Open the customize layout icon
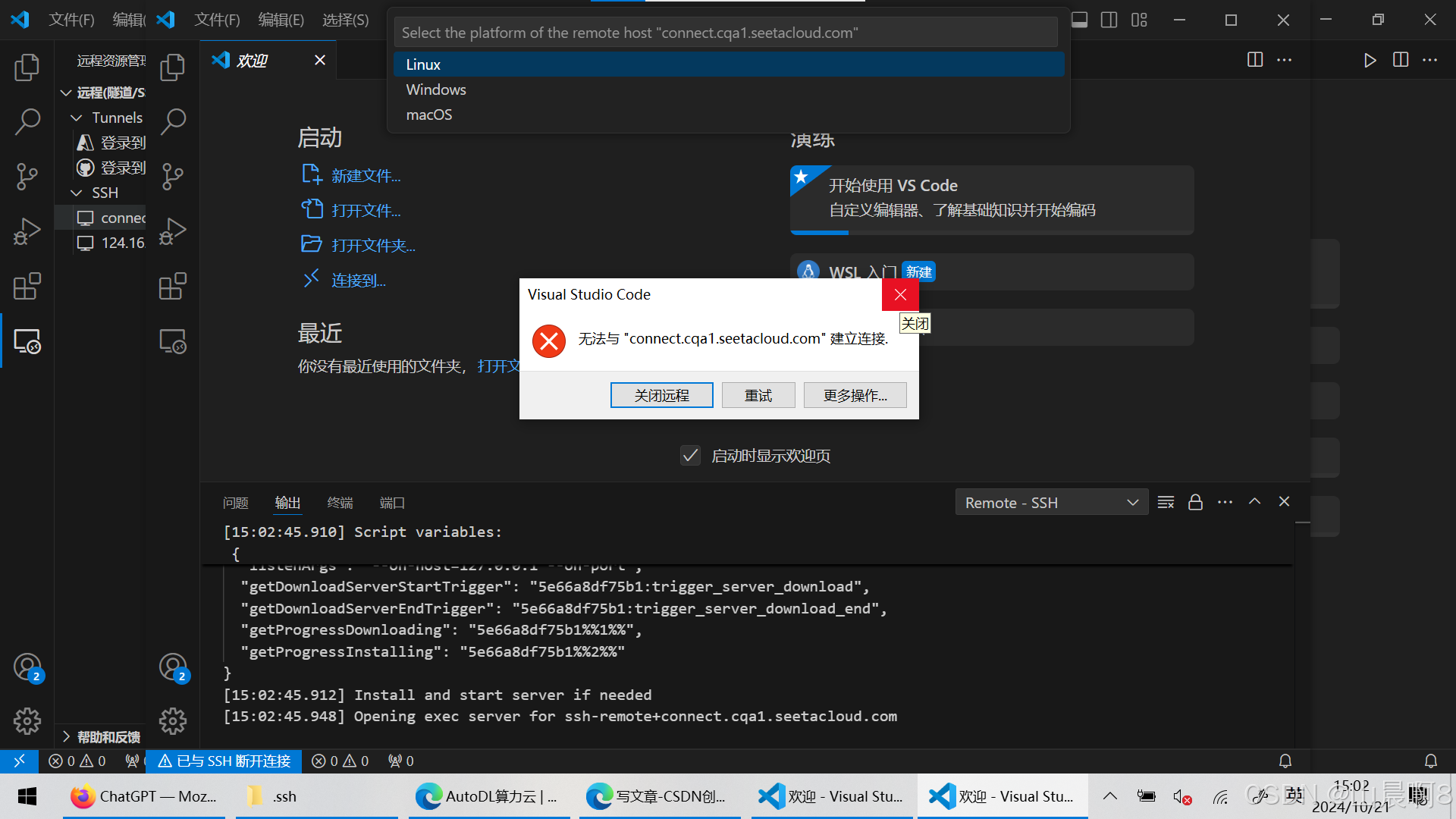Image resolution: width=1456 pixels, height=819 pixels. click(x=1139, y=20)
